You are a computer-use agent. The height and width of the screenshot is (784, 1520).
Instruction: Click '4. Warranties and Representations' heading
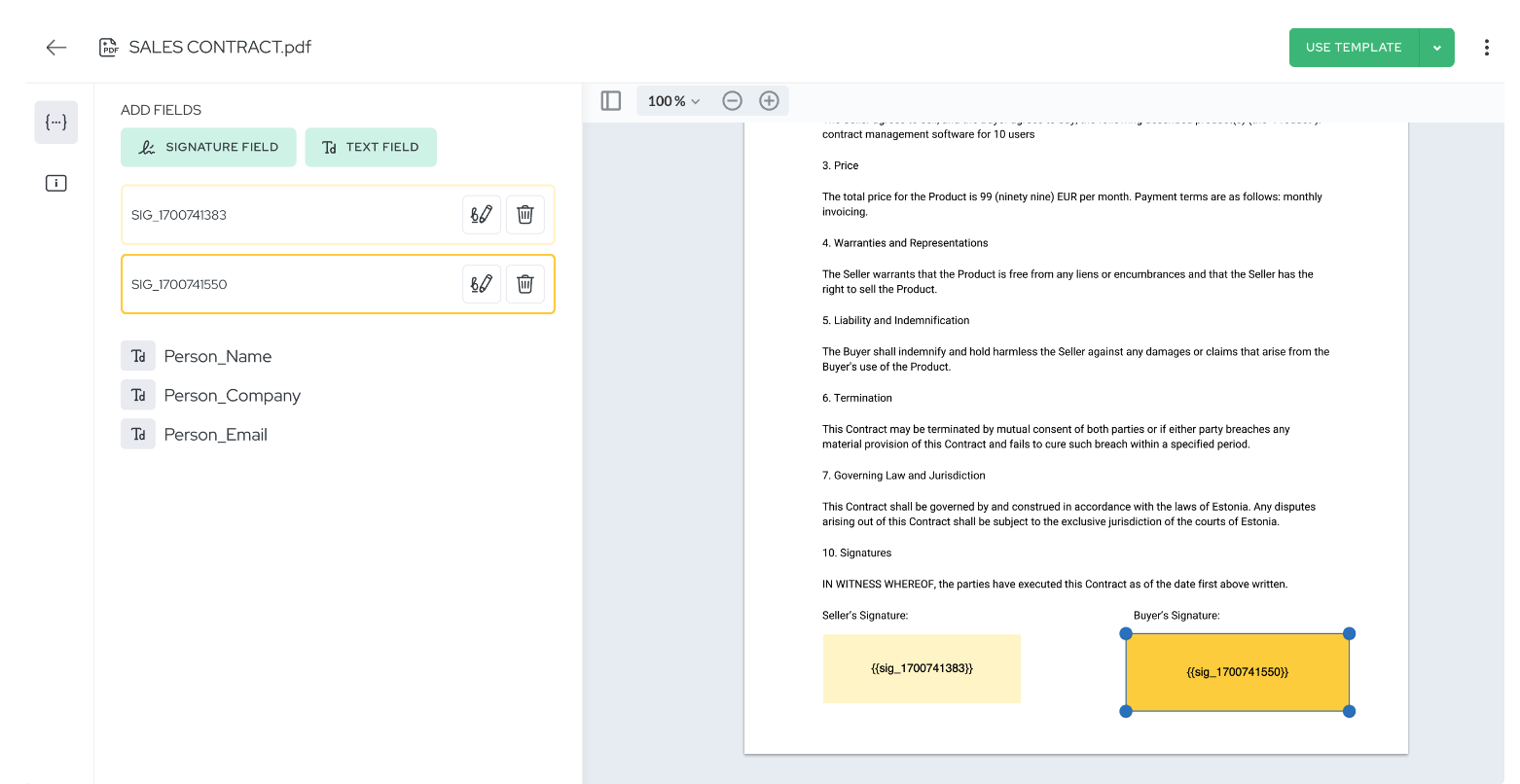[905, 243]
